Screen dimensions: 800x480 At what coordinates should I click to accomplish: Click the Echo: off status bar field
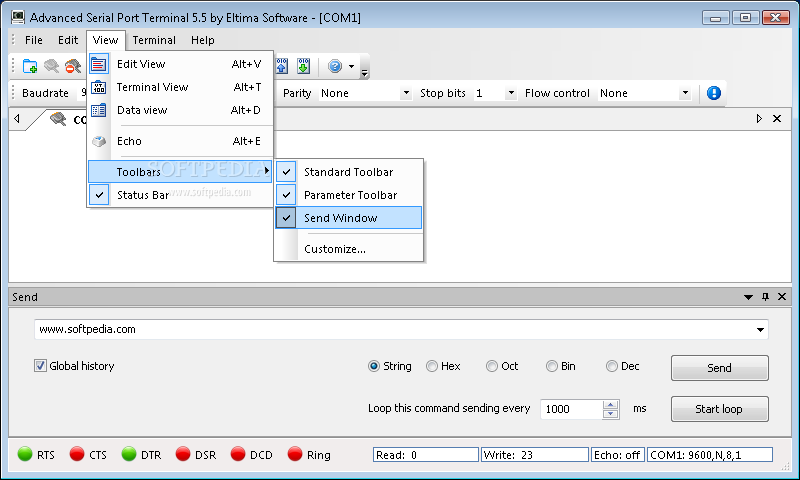617,454
